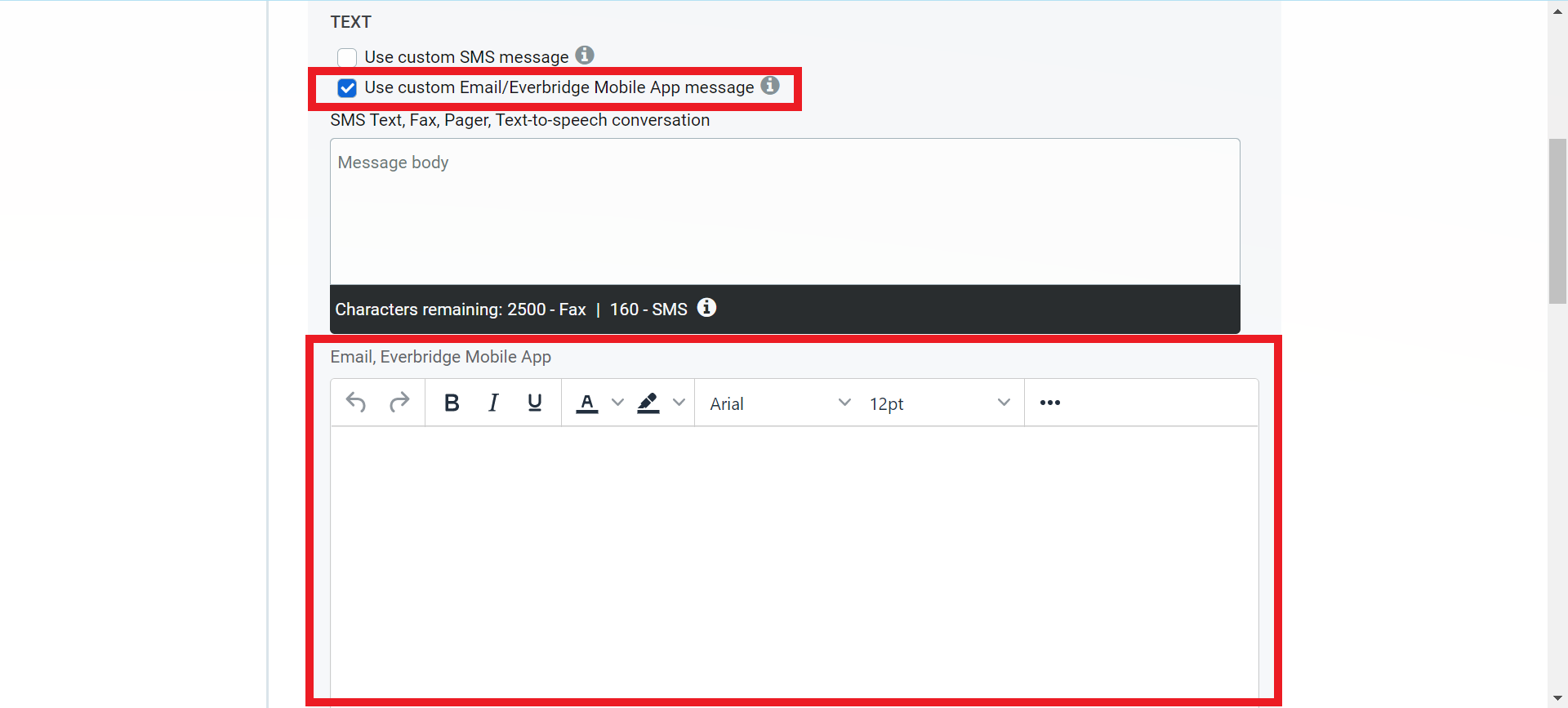Apply the highlight background color

pyautogui.click(x=648, y=403)
